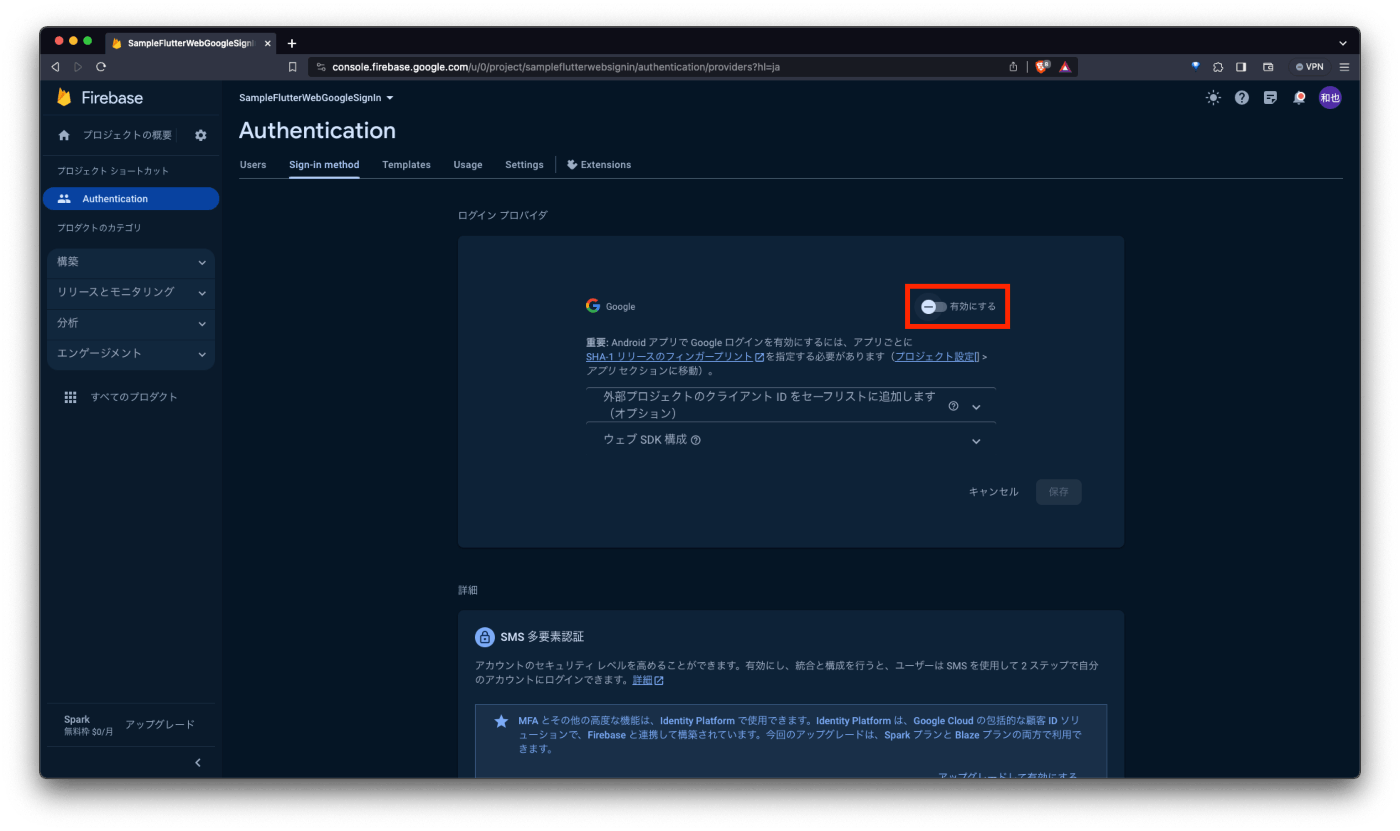
Task: Click Brave shields icon
Action: click(1043, 67)
